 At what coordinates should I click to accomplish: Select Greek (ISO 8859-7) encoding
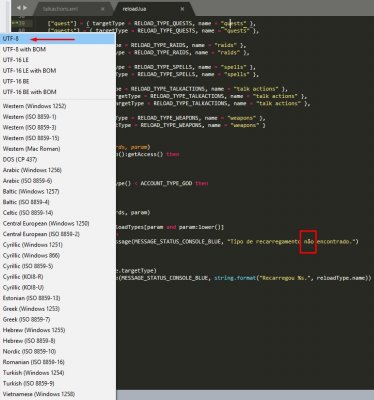tap(58, 319)
